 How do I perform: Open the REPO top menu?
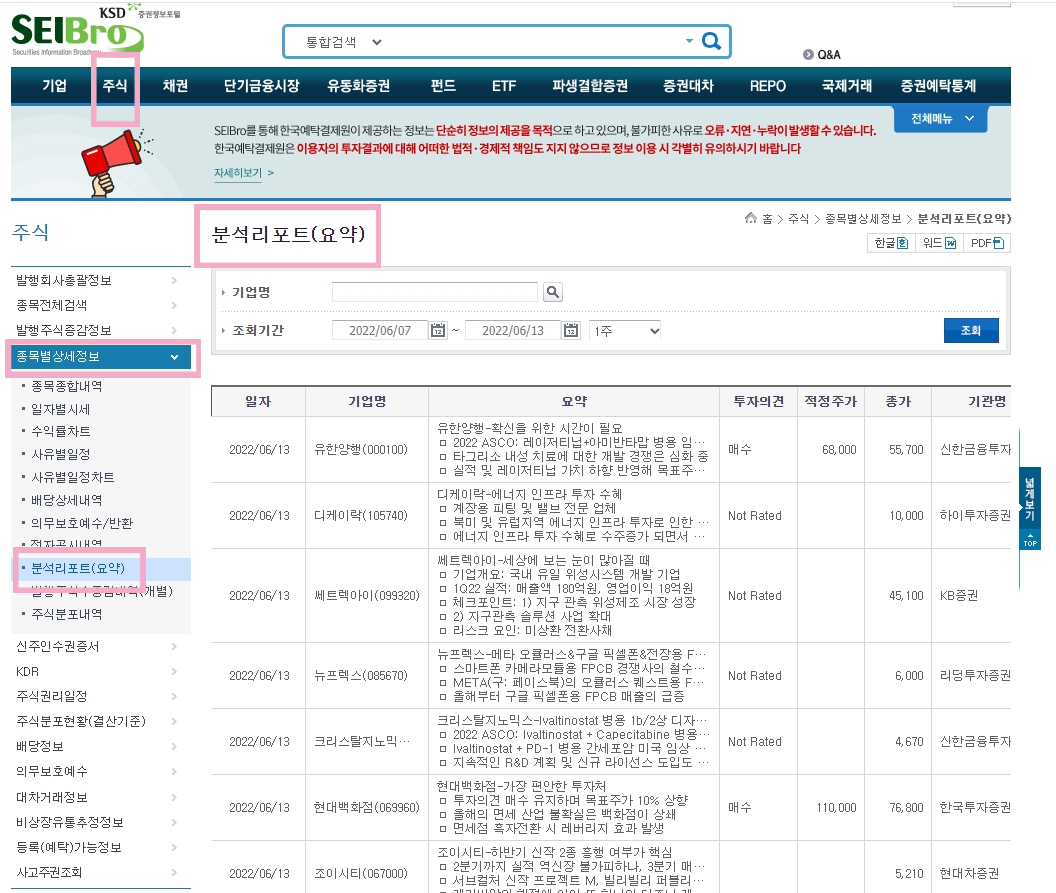tap(768, 86)
